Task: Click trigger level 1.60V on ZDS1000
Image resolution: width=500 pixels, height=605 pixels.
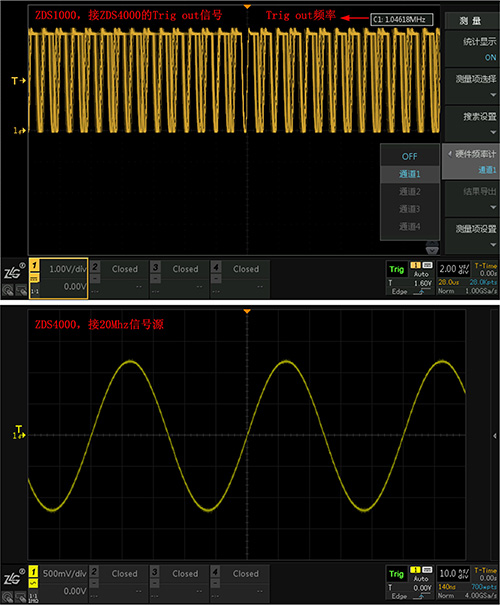Action: (423, 283)
